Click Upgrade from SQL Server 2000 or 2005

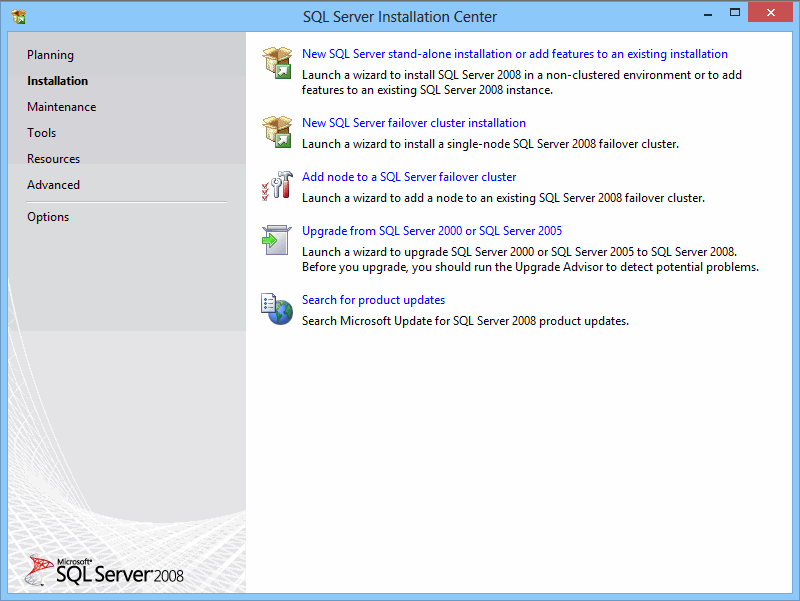tap(432, 231)
